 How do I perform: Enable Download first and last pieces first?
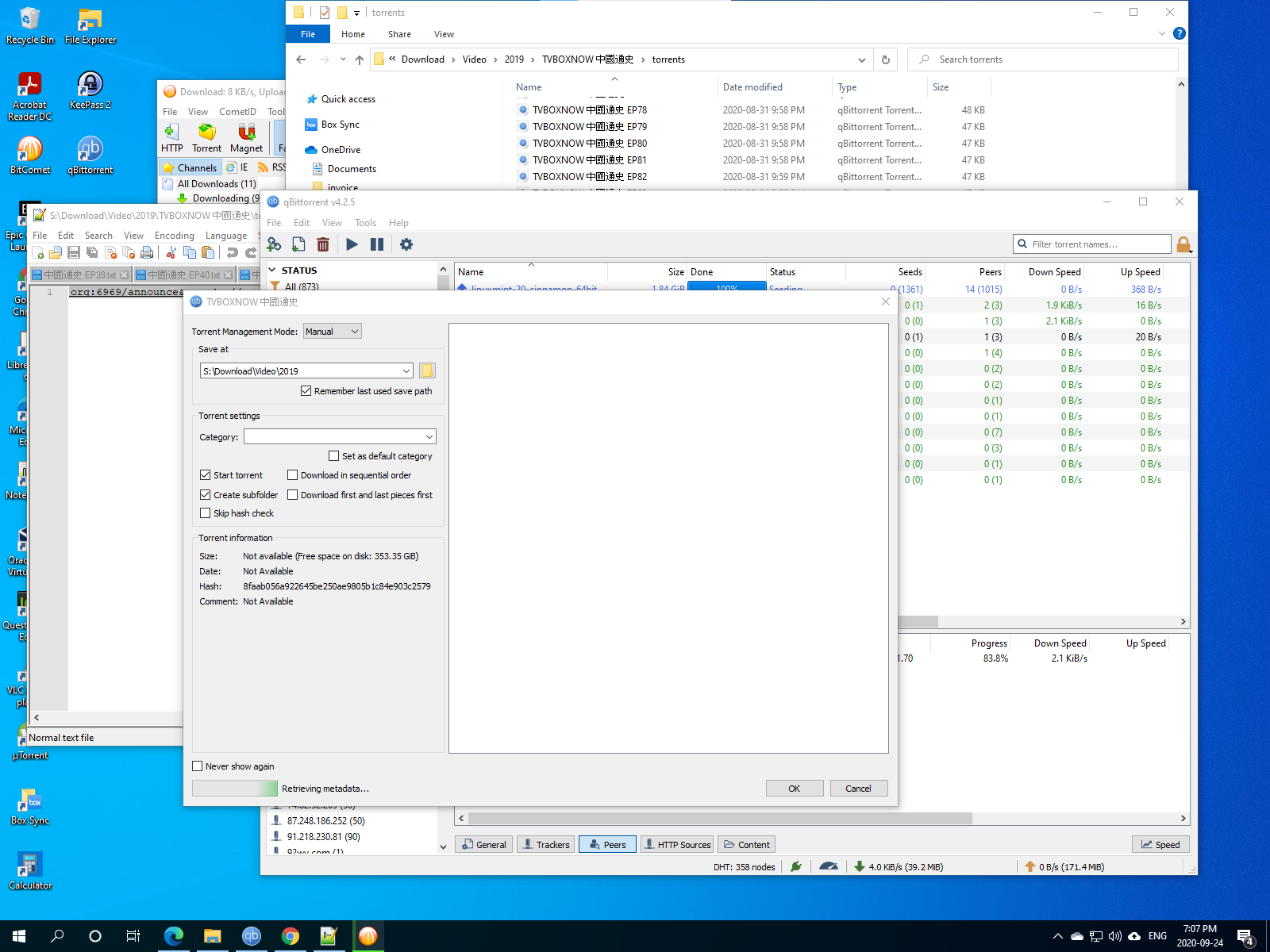pyautogui.click(x=360, y=495)
